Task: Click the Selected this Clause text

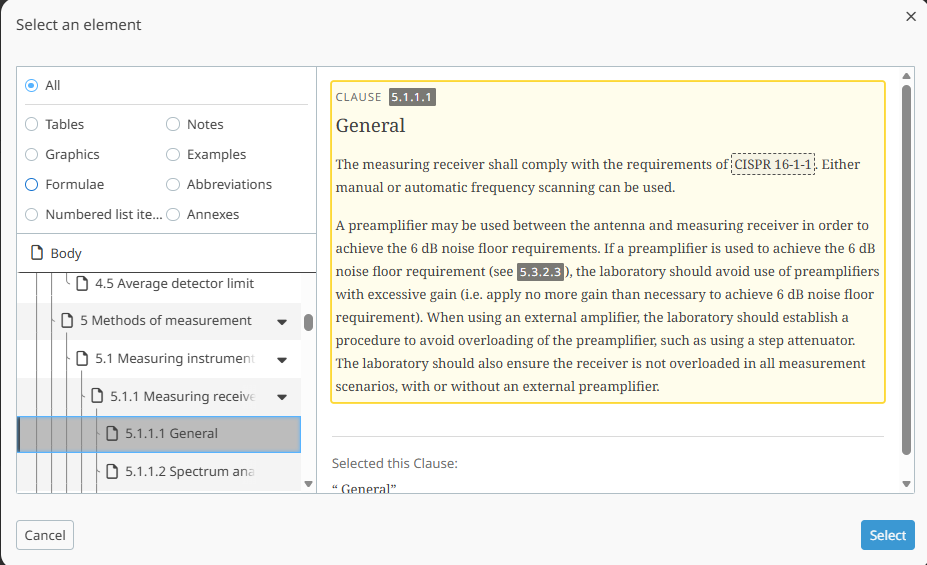Action: (395, 463)
